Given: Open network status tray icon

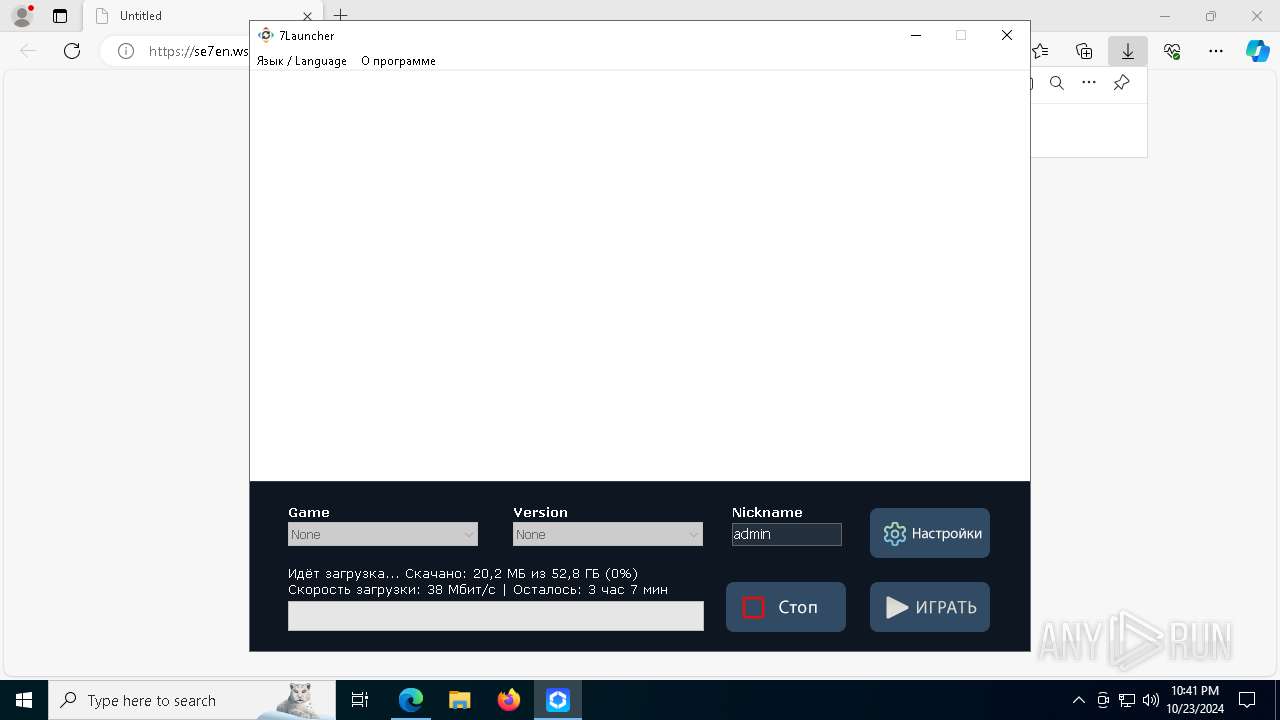Looking at the screenshot, I should (x=1127, y=700).
